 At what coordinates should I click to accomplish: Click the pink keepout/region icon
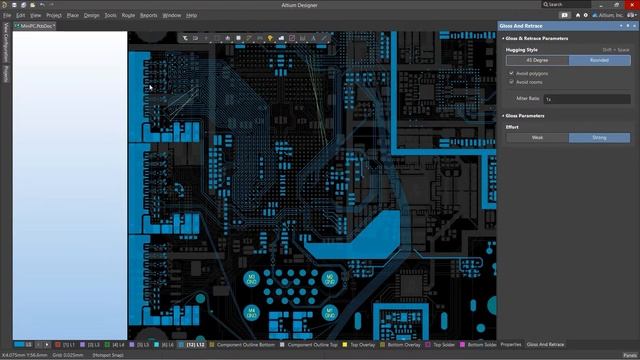click(292, 38)
